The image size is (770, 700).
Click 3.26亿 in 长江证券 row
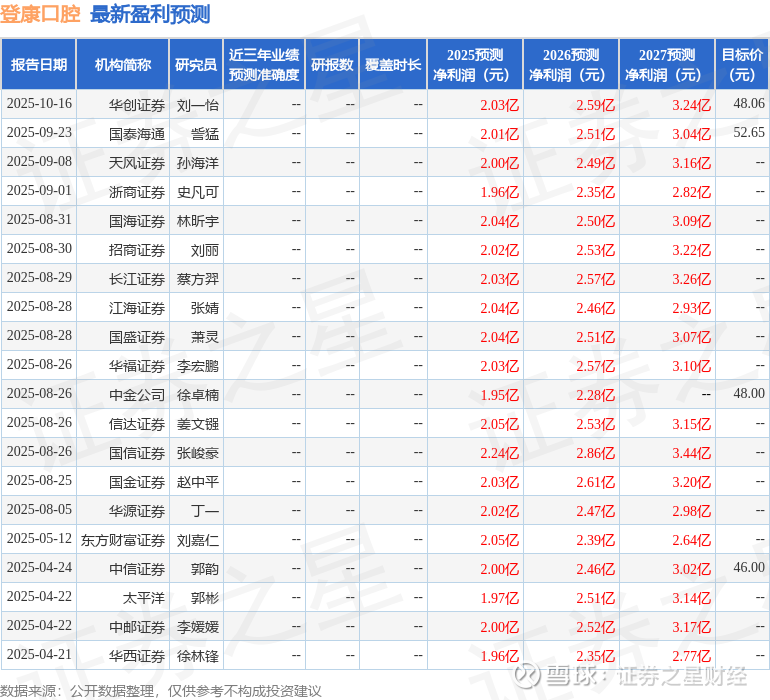click(x=691, y=279)
